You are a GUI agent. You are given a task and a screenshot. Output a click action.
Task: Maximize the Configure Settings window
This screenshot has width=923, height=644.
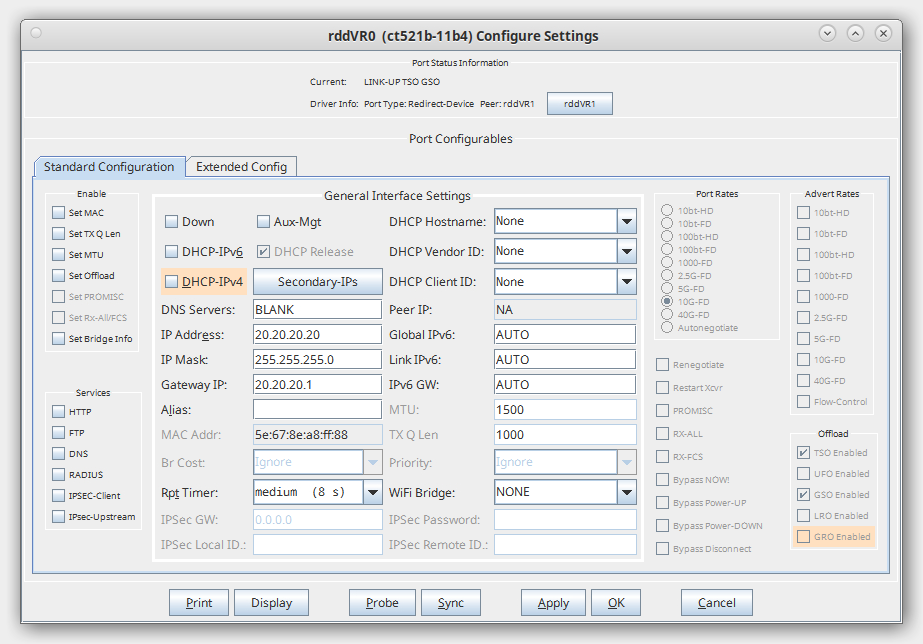click(855, 33)
